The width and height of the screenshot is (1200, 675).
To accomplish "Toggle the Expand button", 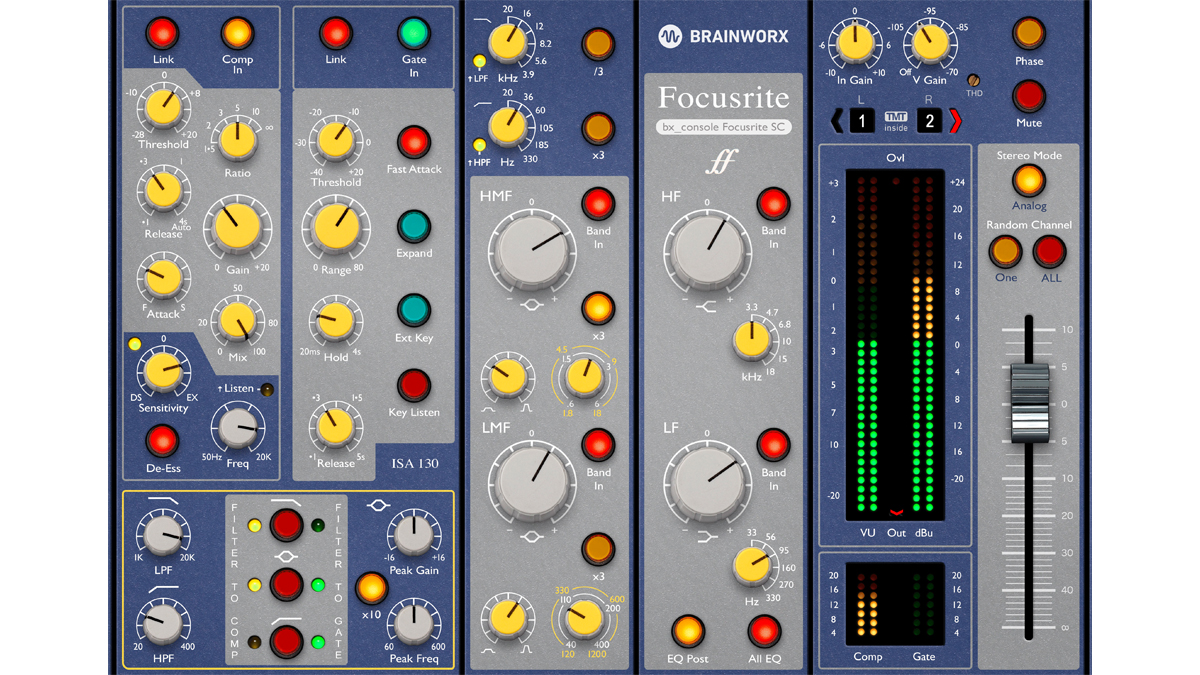I will pos(414,227).
